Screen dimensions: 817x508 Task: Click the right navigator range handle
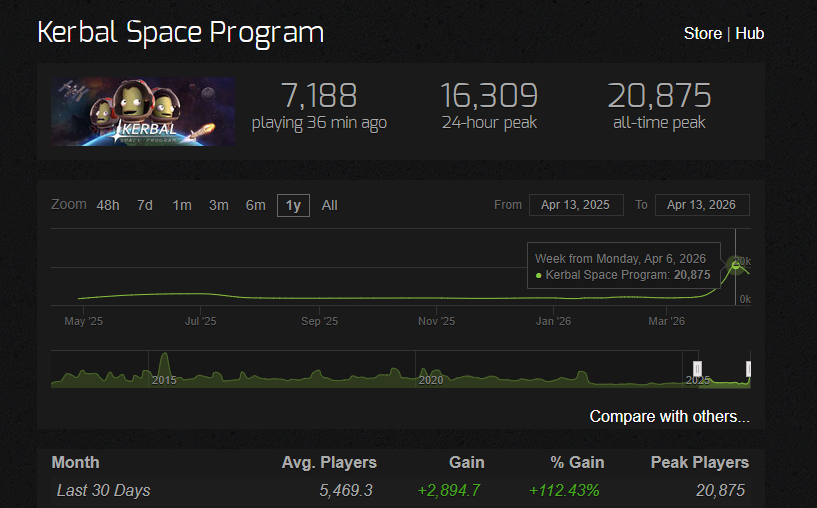748,369
